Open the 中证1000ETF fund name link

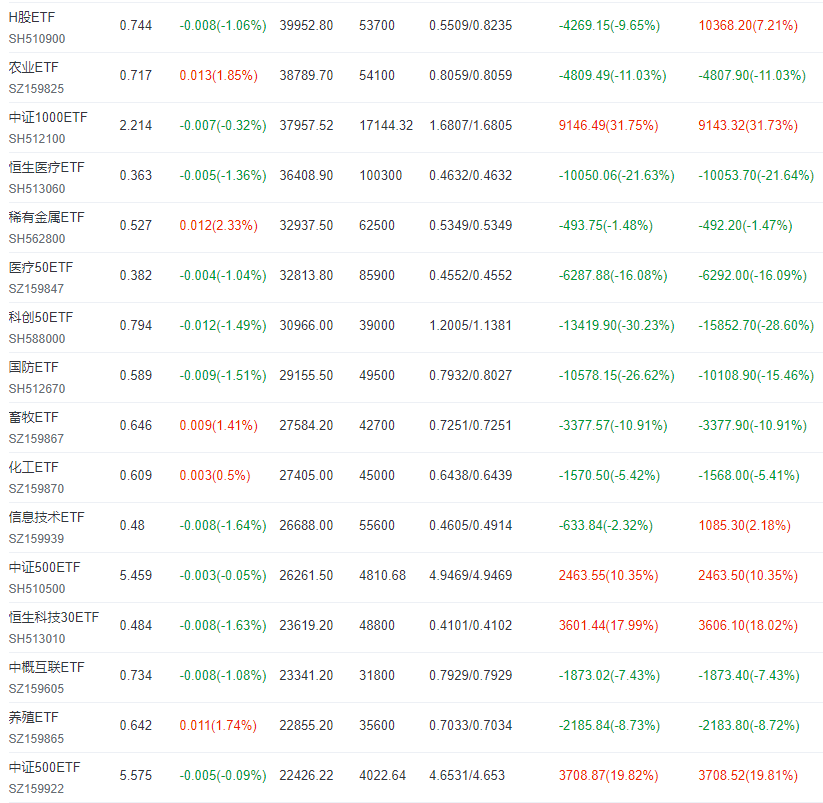point(48,117)
